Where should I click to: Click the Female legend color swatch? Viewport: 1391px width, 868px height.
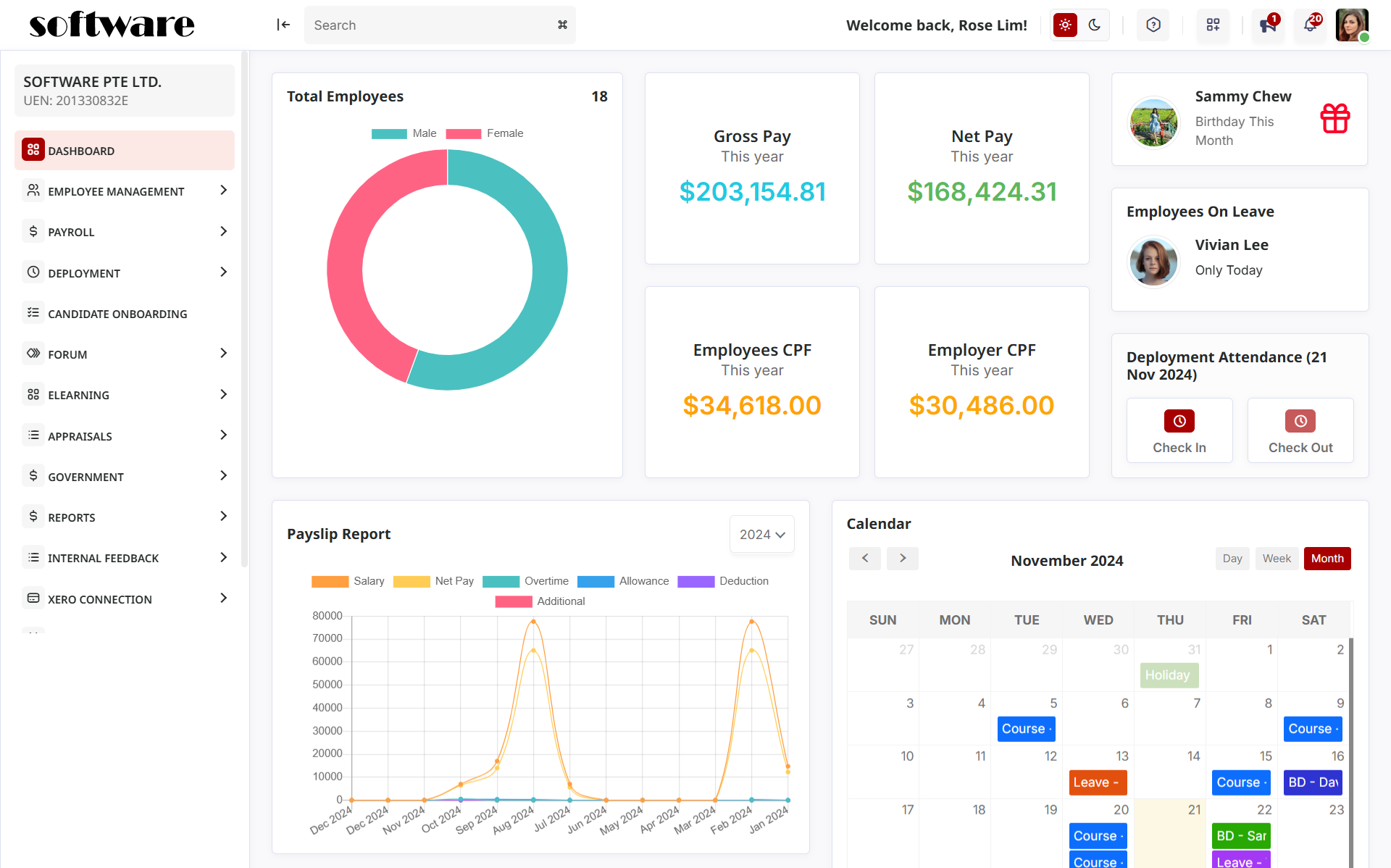464,133
